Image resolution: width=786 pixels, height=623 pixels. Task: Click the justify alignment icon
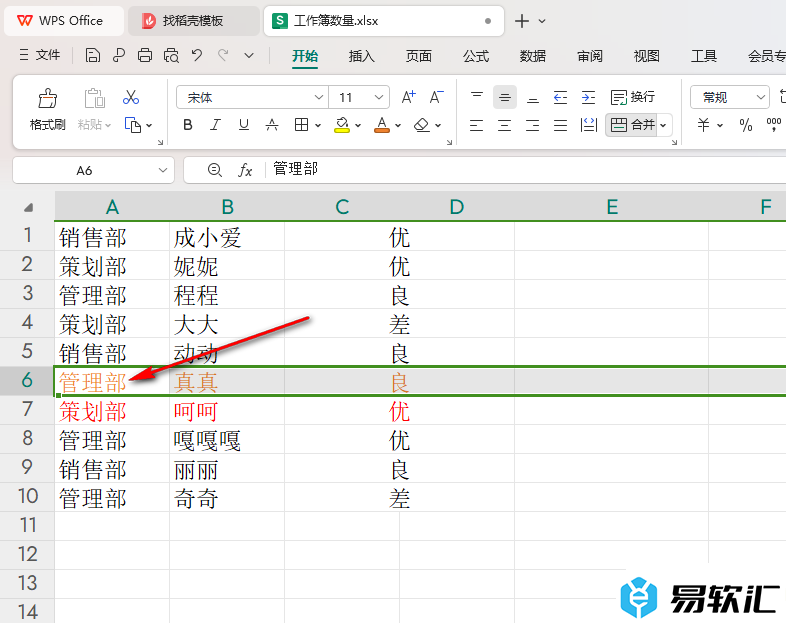click(560, 125)
